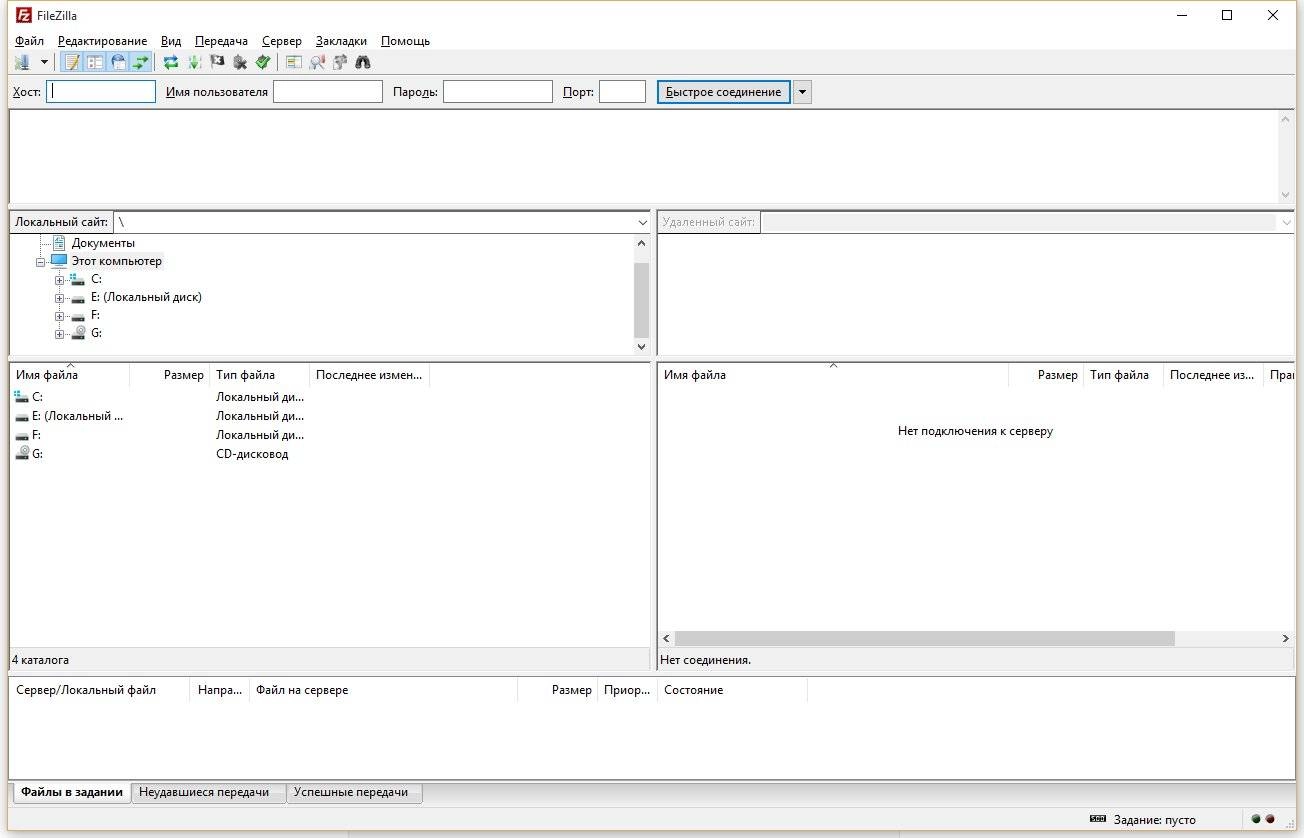Search files with binoculars icon
1304x838 pixels.
click(x=363, y=62)
